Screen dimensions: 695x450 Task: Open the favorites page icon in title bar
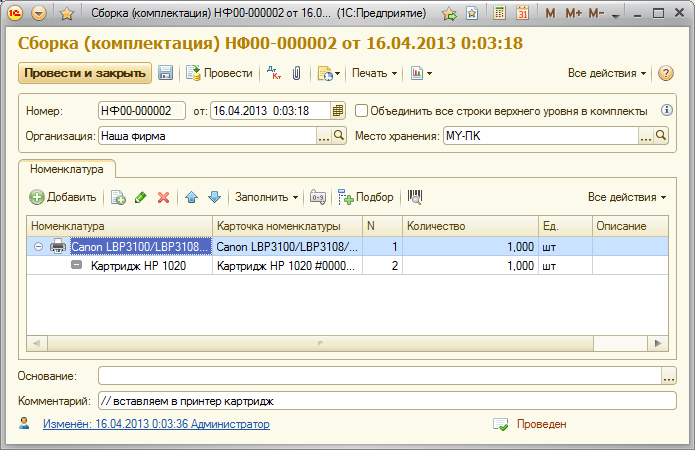click(x=472, y=14)
